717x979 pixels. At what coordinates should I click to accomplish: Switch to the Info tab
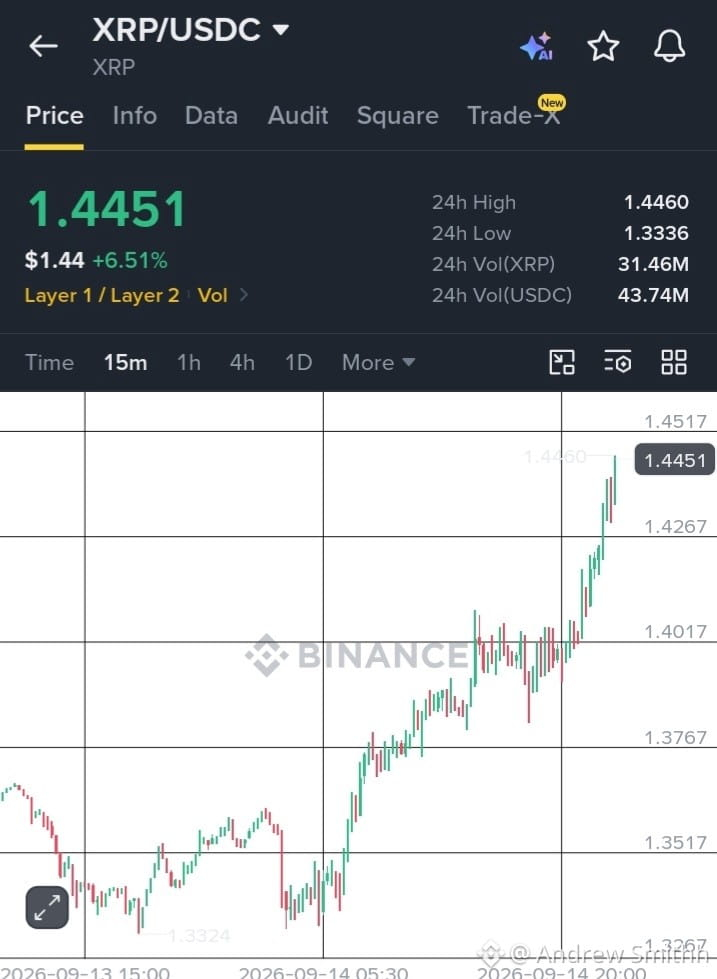coord(135,116)
